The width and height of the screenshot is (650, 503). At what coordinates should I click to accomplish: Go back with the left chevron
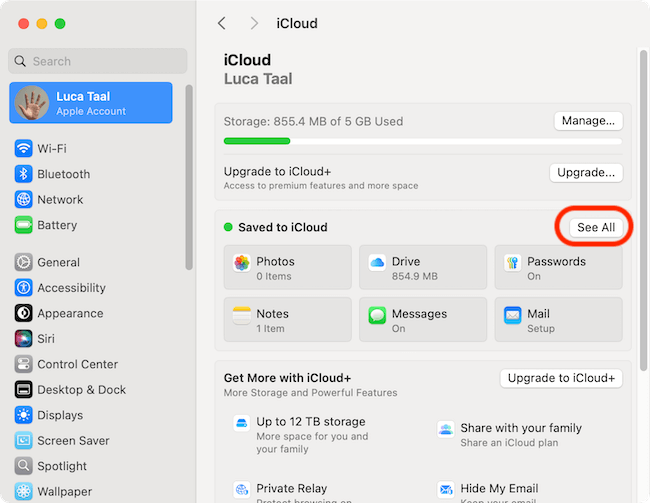click(222, 23)
